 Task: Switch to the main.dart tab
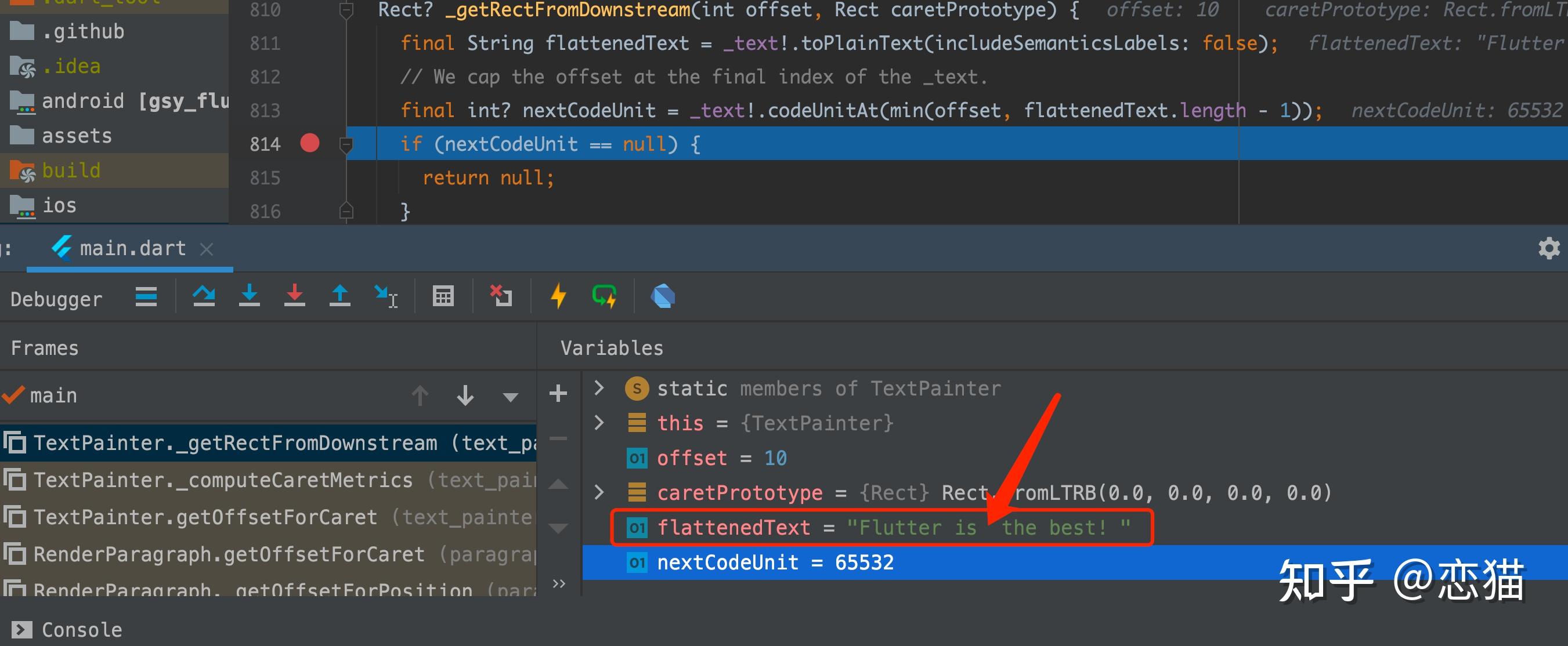tap(131, 248)
